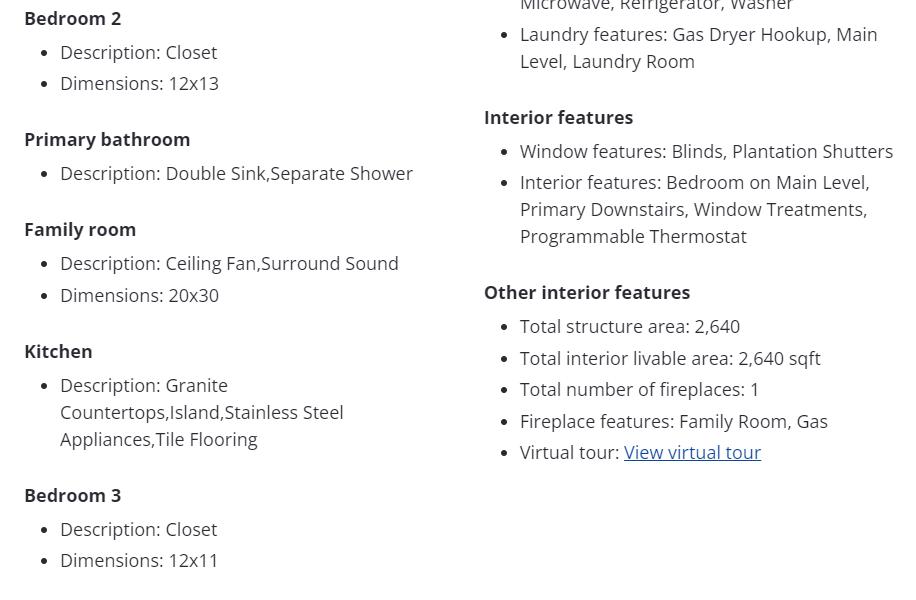Click Bedroom 3 dimensions 12x11 text
916x600 pixels.
[139, 561]
